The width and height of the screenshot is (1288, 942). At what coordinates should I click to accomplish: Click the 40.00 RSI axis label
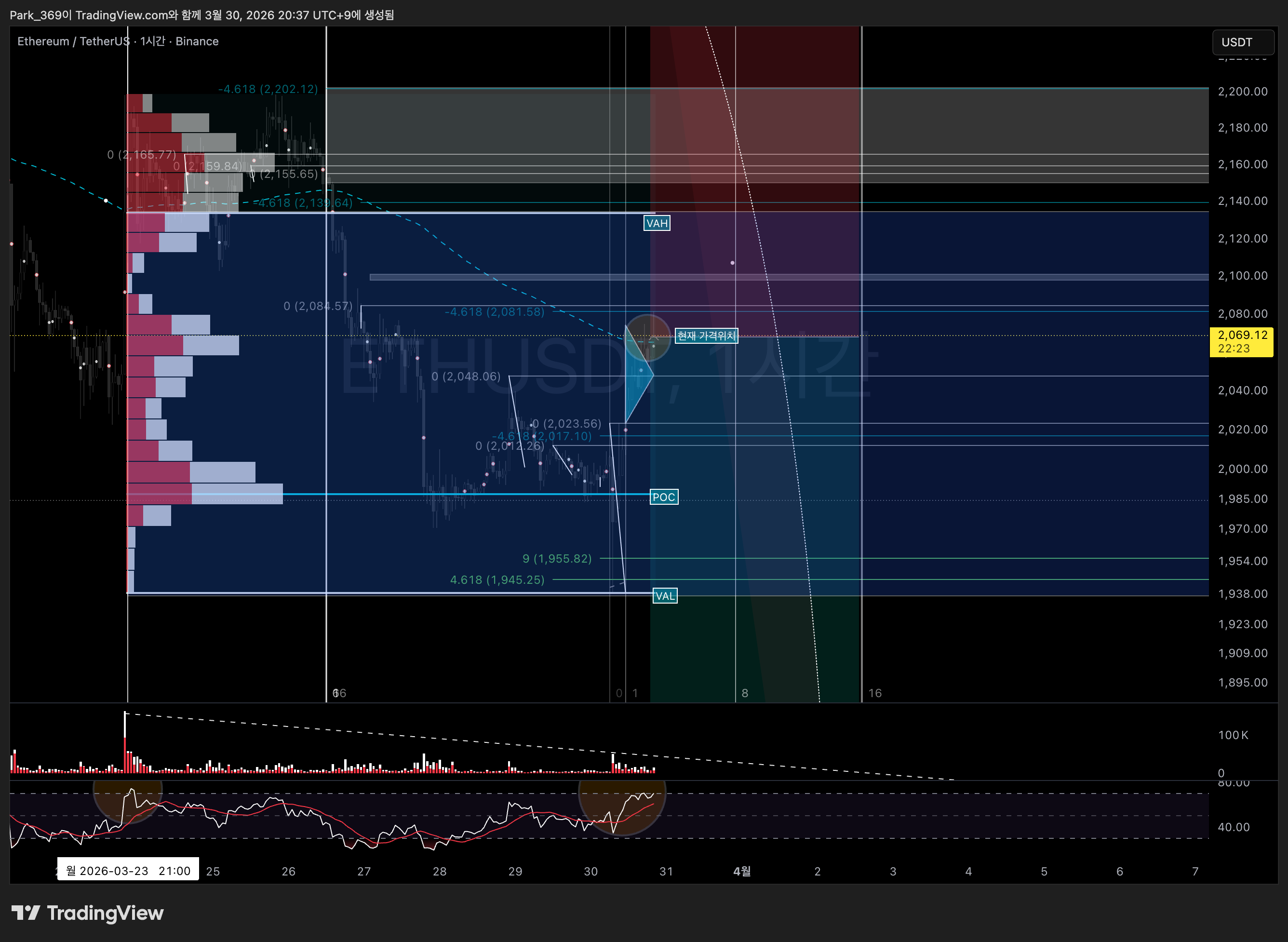point(1233,827)
